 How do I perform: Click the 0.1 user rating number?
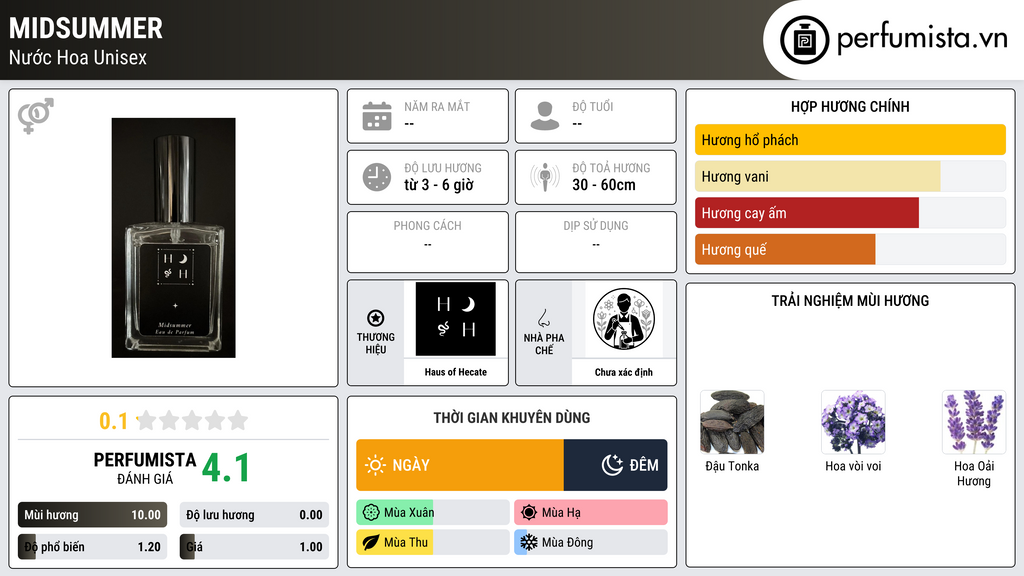pyautogui.click(x=114, y=421)
